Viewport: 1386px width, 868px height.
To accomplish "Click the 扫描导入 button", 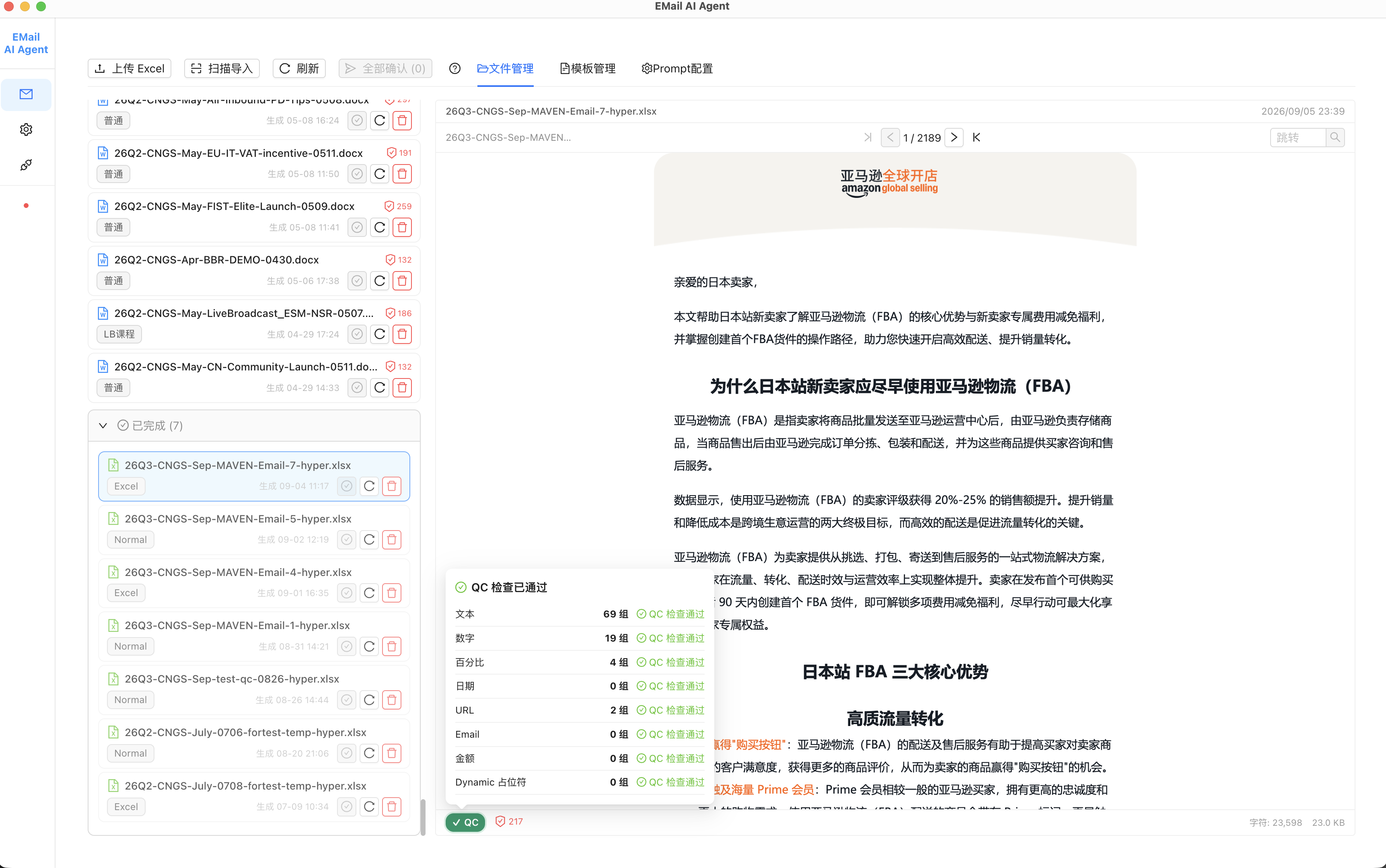I will pyautogui.click(x=222, y=69).
